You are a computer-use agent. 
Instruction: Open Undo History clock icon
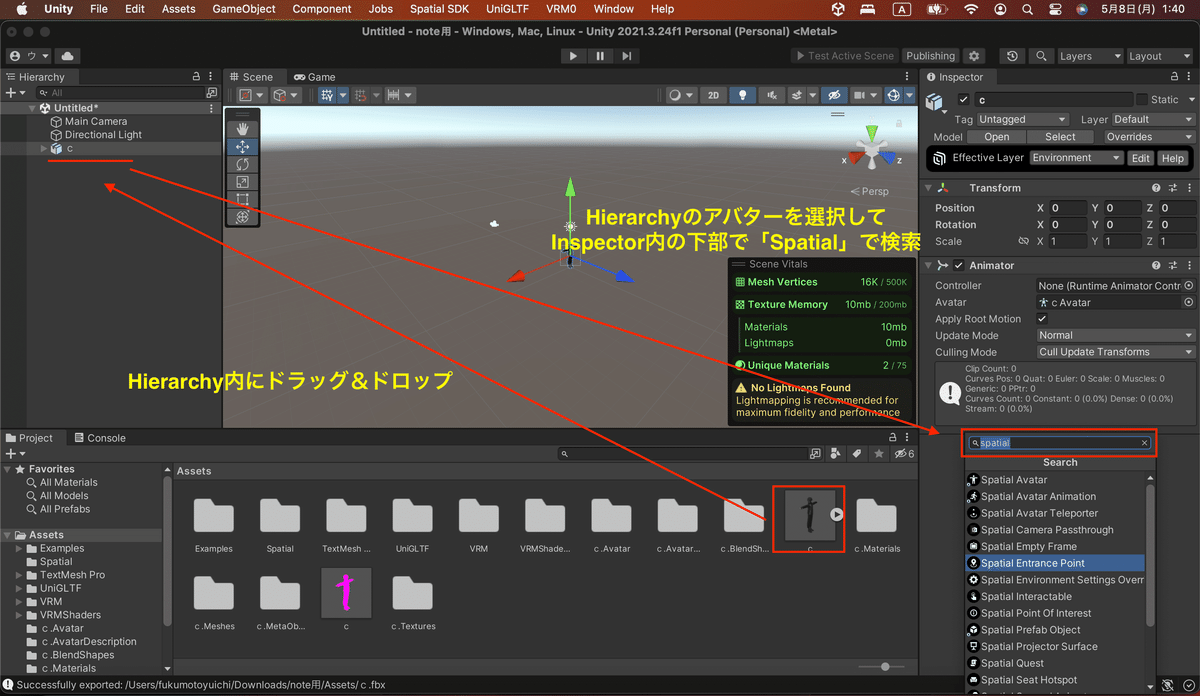[1014, 56]
